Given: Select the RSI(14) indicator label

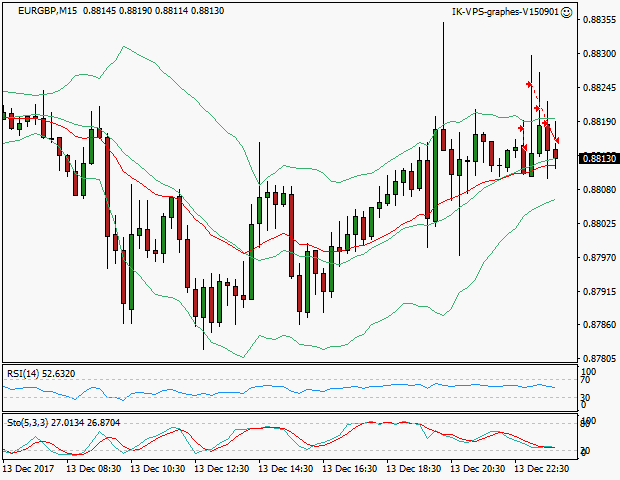Looking at the screenshot, I should (41, 374).
